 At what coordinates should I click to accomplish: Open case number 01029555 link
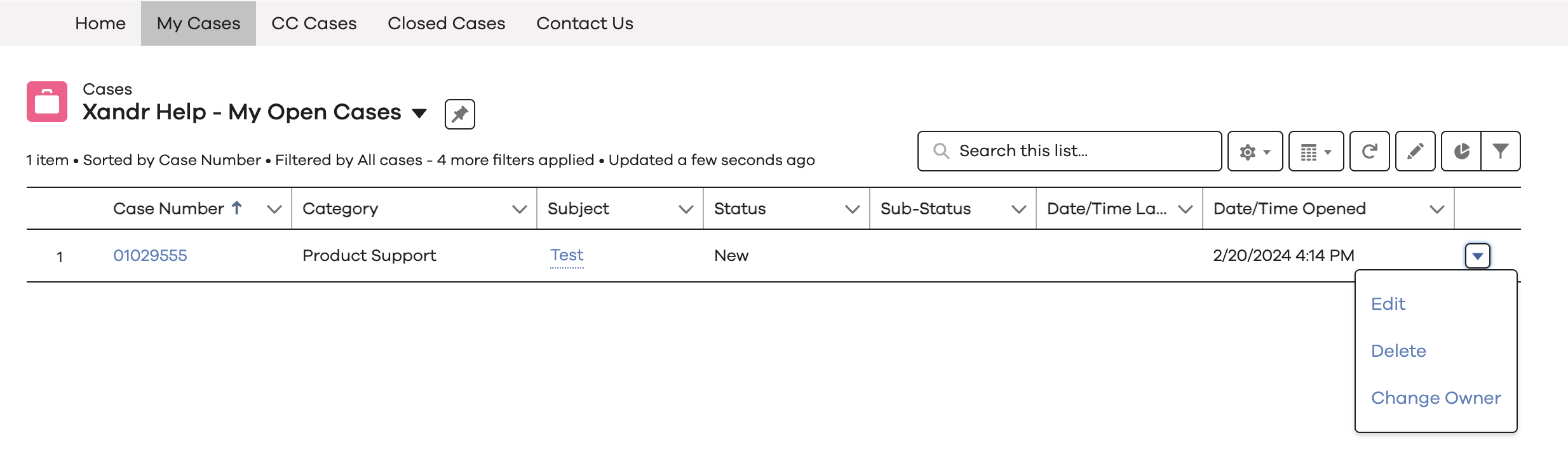(150, 256)
